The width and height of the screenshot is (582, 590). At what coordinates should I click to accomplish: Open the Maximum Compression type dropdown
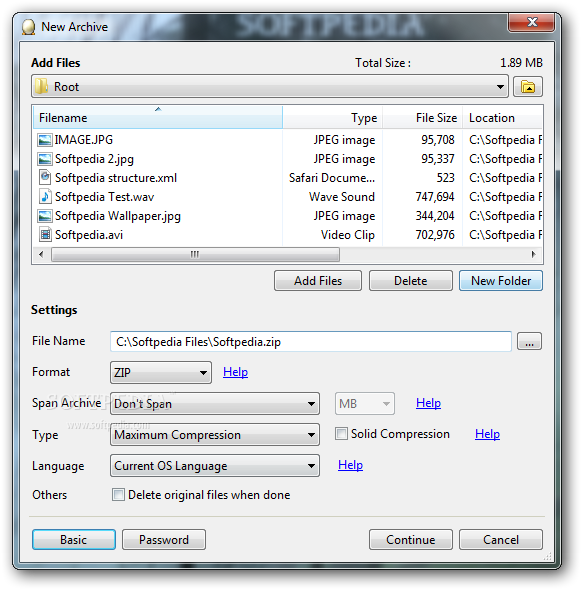click(215, 435)
